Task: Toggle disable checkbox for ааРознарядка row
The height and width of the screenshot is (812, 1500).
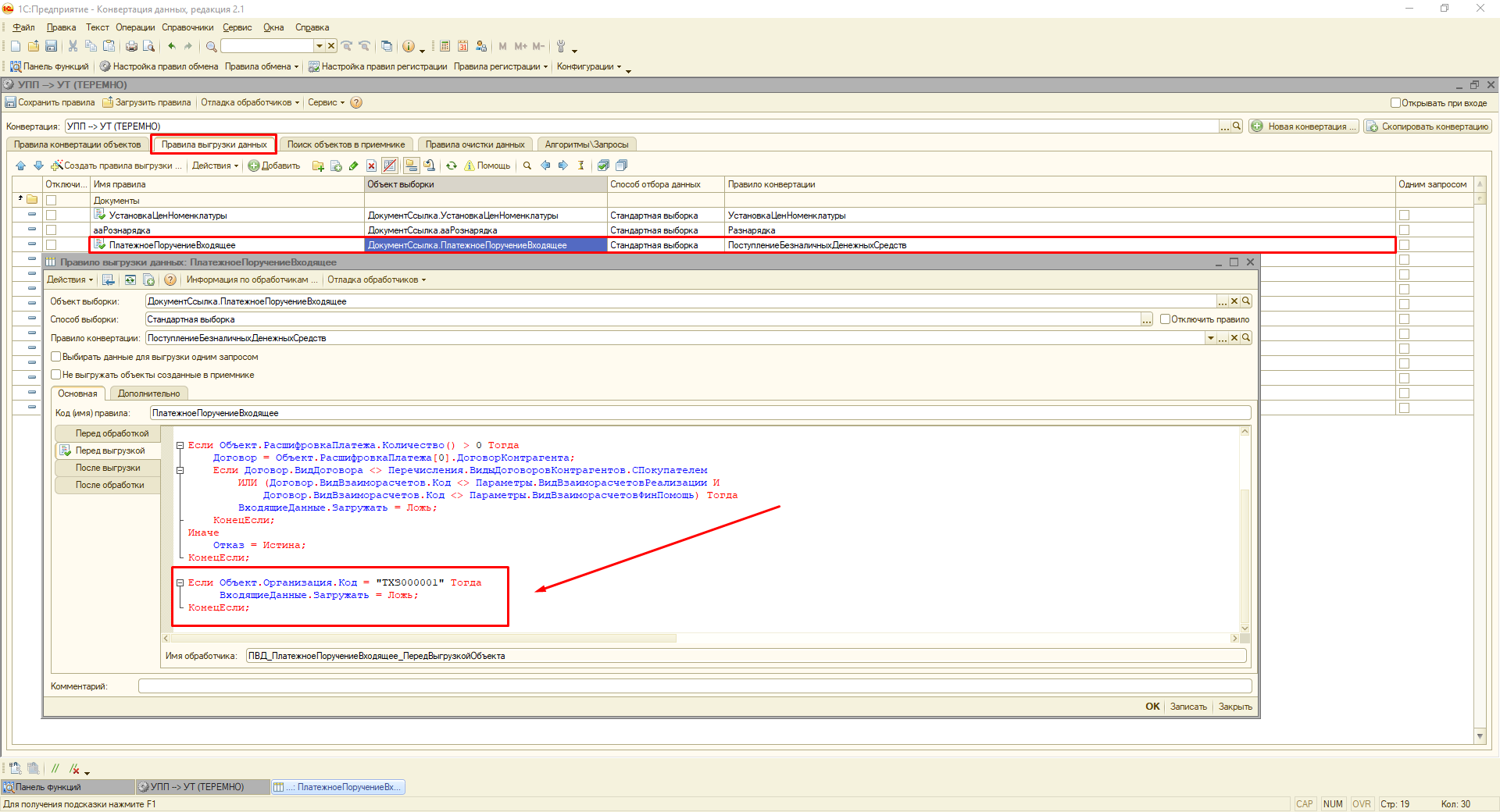Action: click(x=52, y=230)
